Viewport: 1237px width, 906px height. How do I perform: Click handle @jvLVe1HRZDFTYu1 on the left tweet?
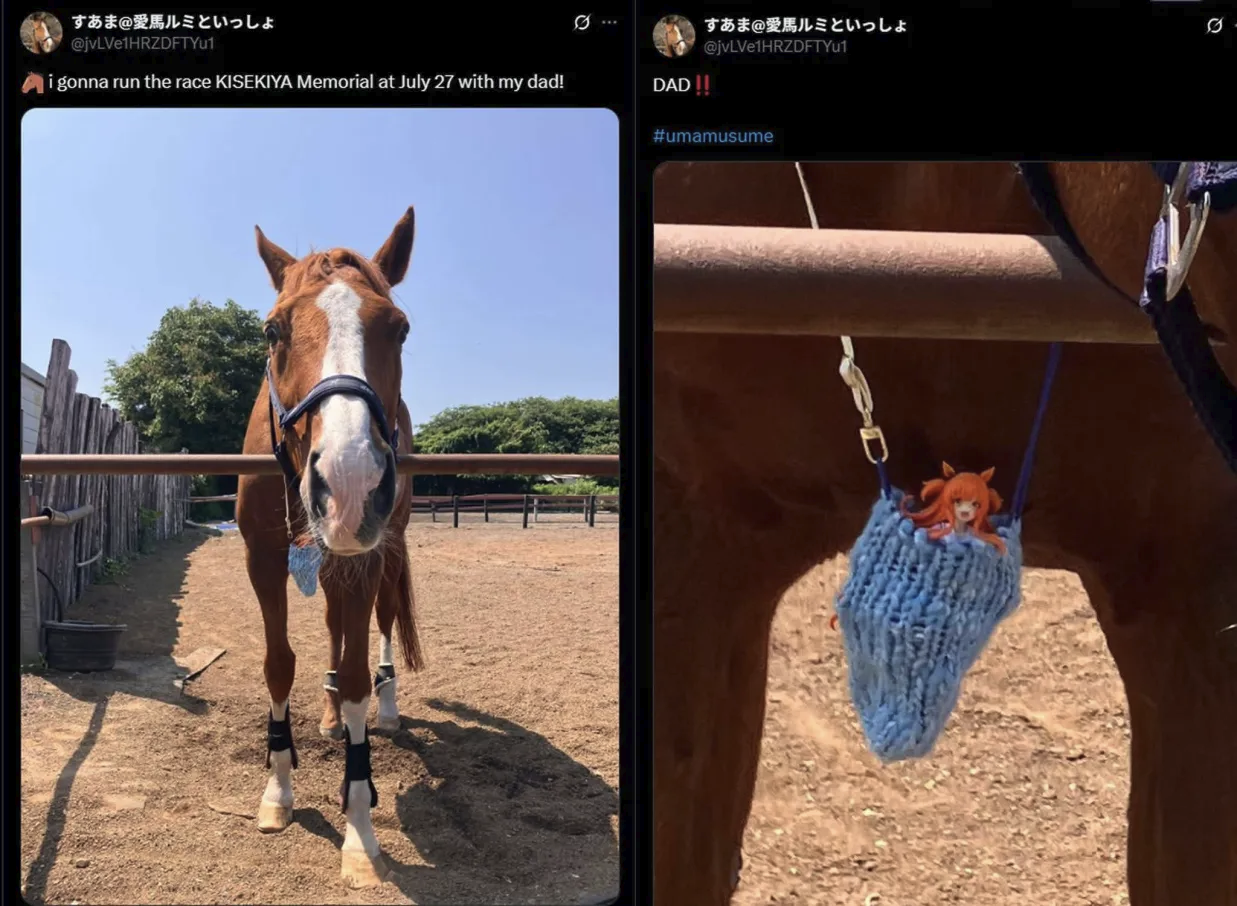142,44
